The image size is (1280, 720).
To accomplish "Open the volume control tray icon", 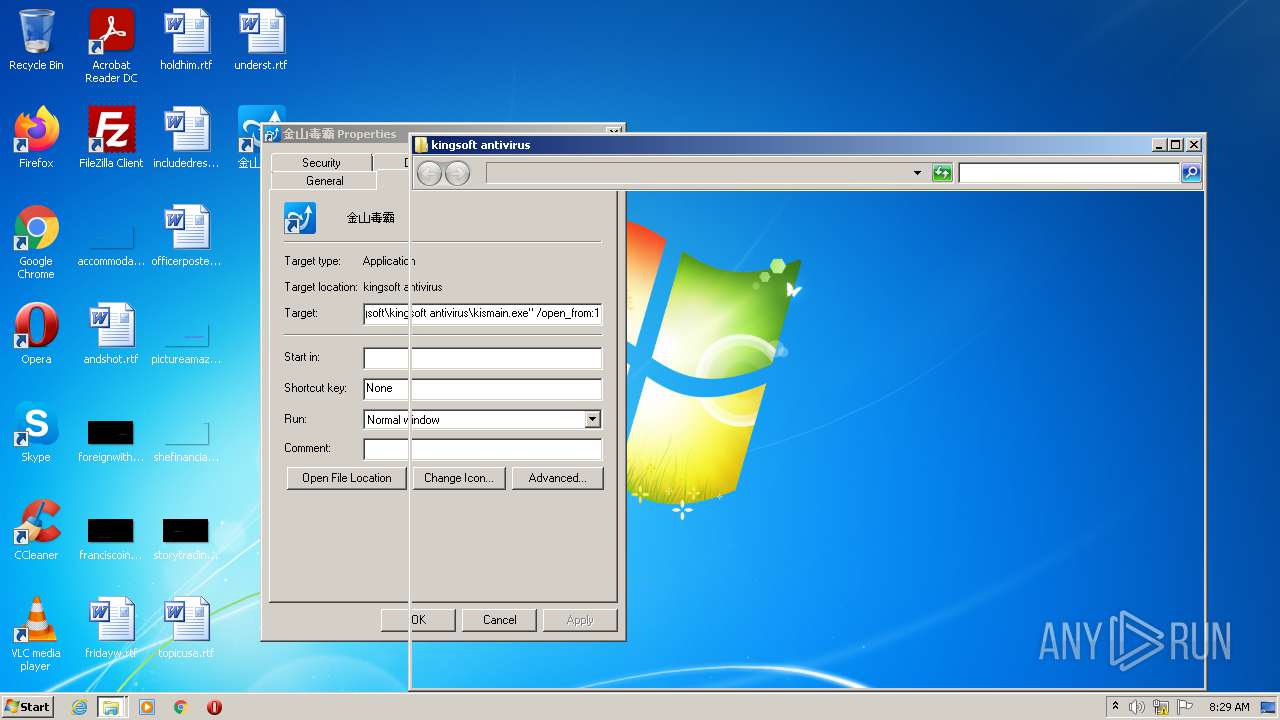I will pos(1137,707).
